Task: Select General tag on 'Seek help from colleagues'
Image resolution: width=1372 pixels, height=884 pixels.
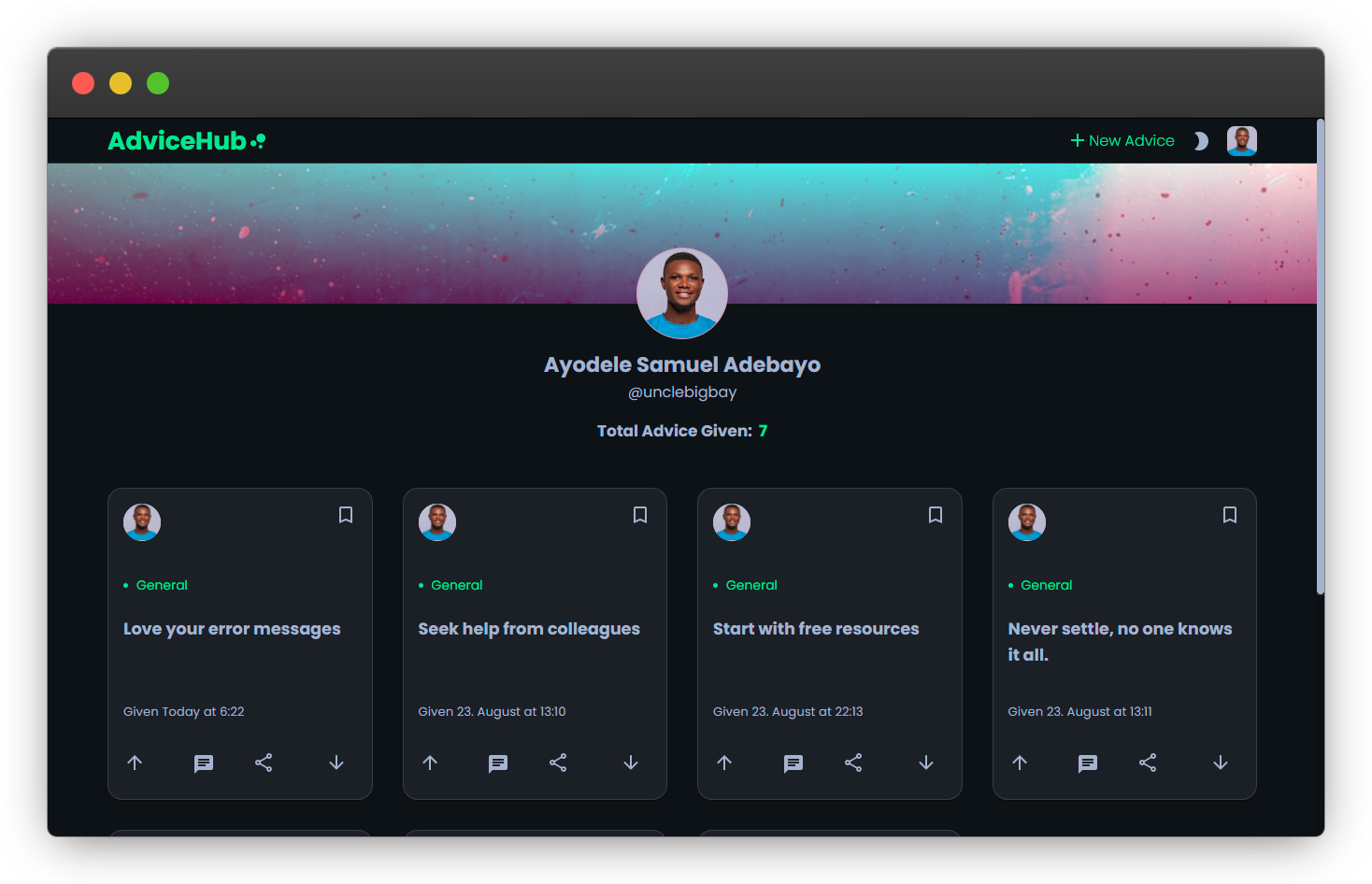Action: 457,585
